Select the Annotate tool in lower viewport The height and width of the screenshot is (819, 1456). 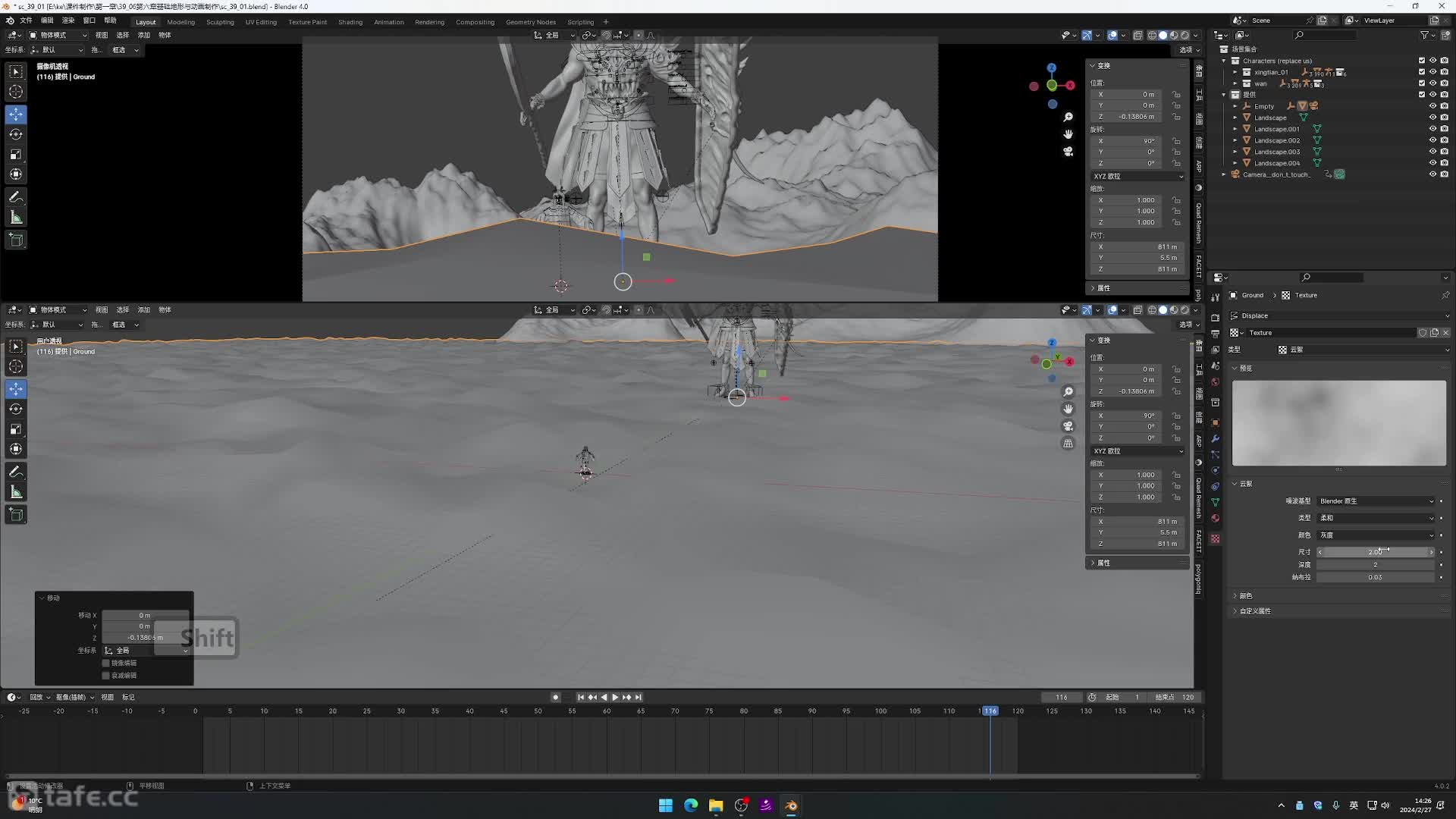click(x=16, y=472)
